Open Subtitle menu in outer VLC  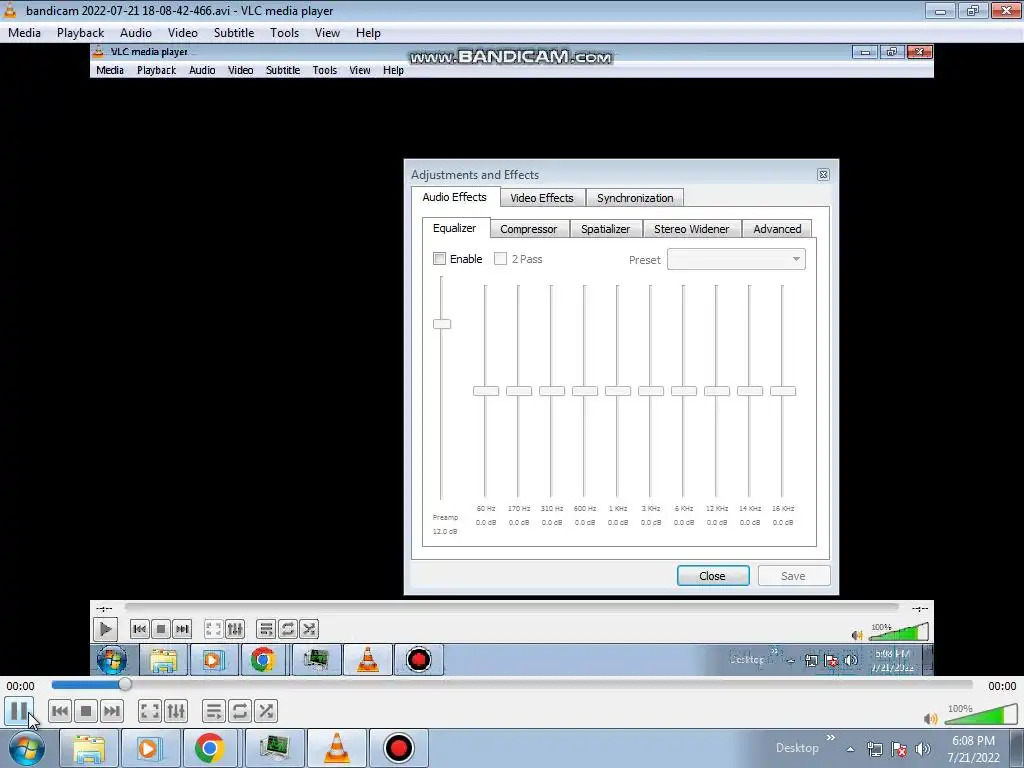234,33
